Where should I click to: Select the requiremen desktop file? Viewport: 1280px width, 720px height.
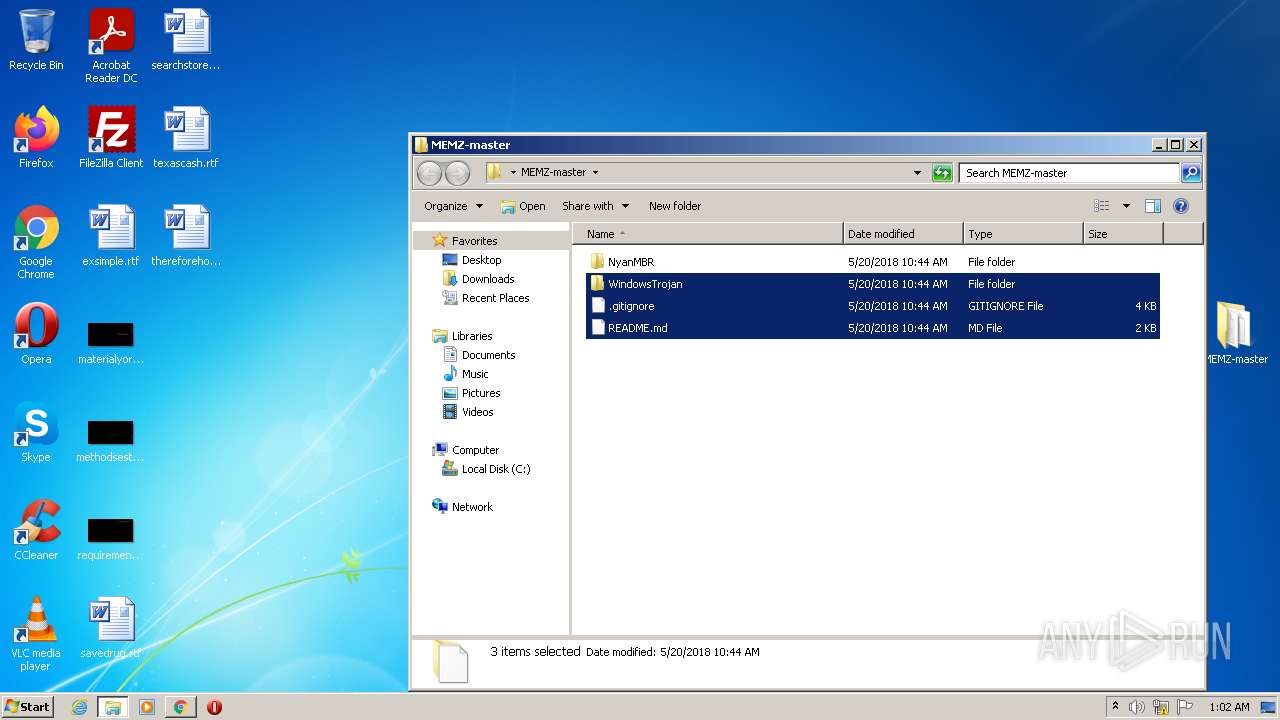click(x=111, y=536)
